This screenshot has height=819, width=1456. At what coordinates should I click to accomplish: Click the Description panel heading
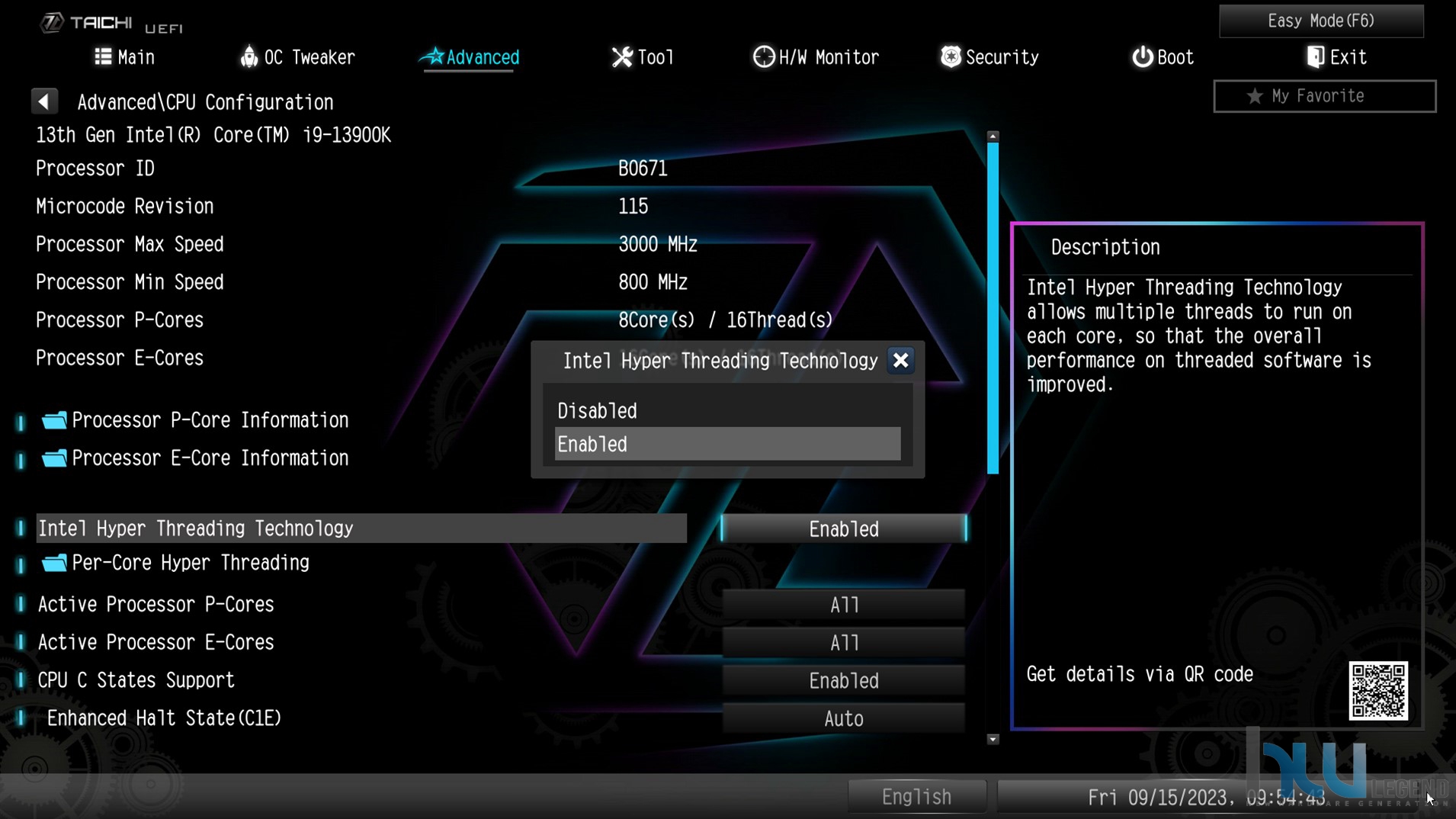1105,247
